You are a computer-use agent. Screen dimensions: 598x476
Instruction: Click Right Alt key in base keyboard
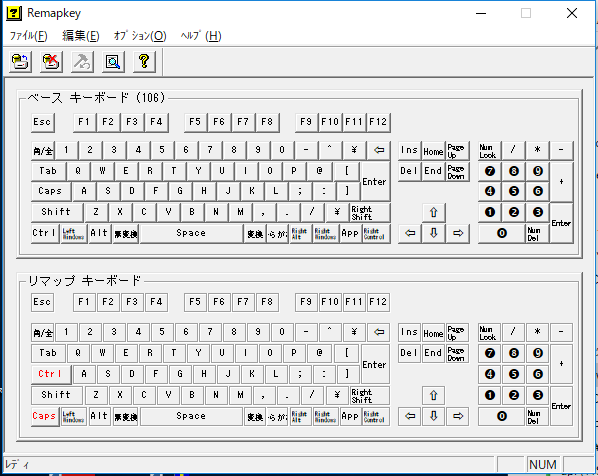(x=301, y=233)
